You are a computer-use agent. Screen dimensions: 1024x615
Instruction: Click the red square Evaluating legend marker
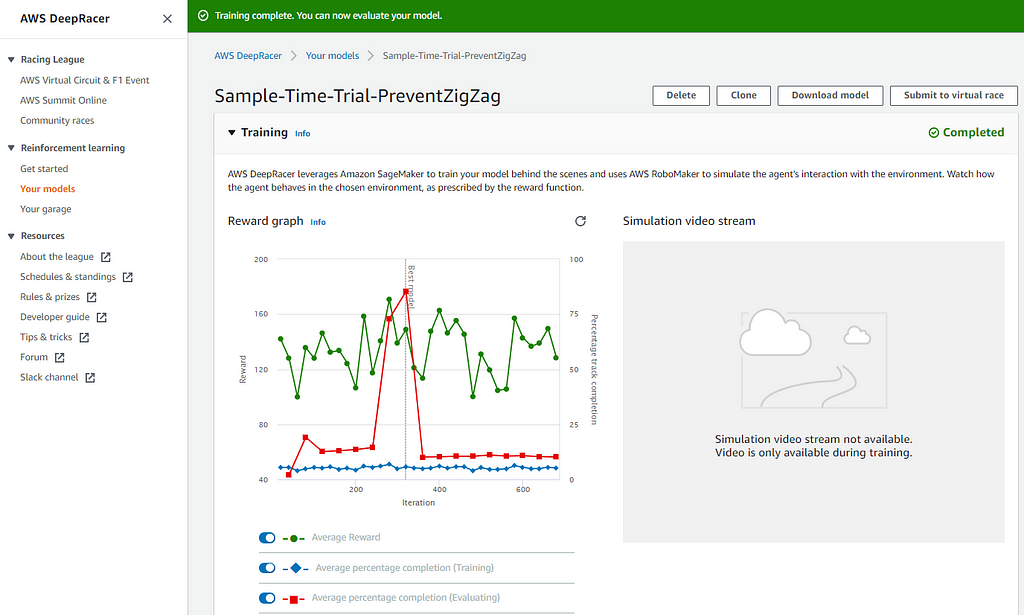click(294, 599)
